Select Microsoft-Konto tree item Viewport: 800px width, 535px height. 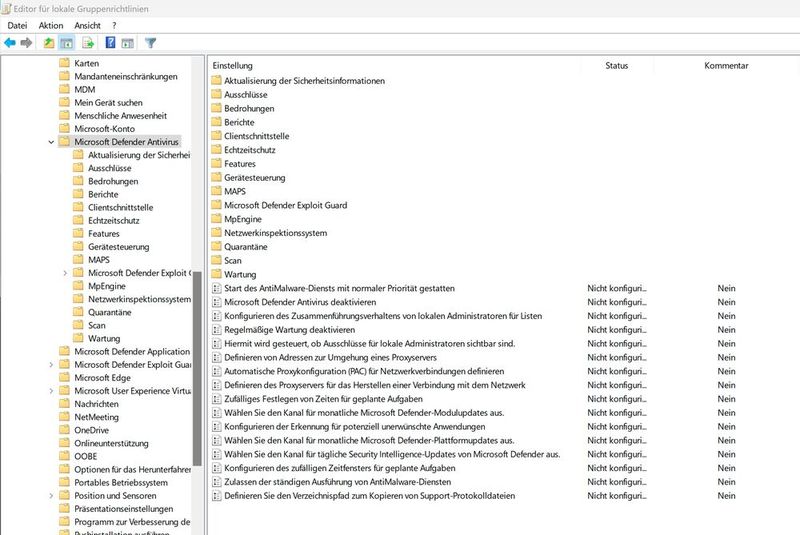[x=105, y=129]
